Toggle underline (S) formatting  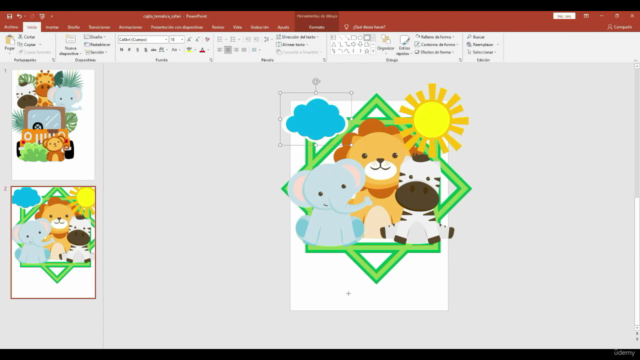pos(138,50)
